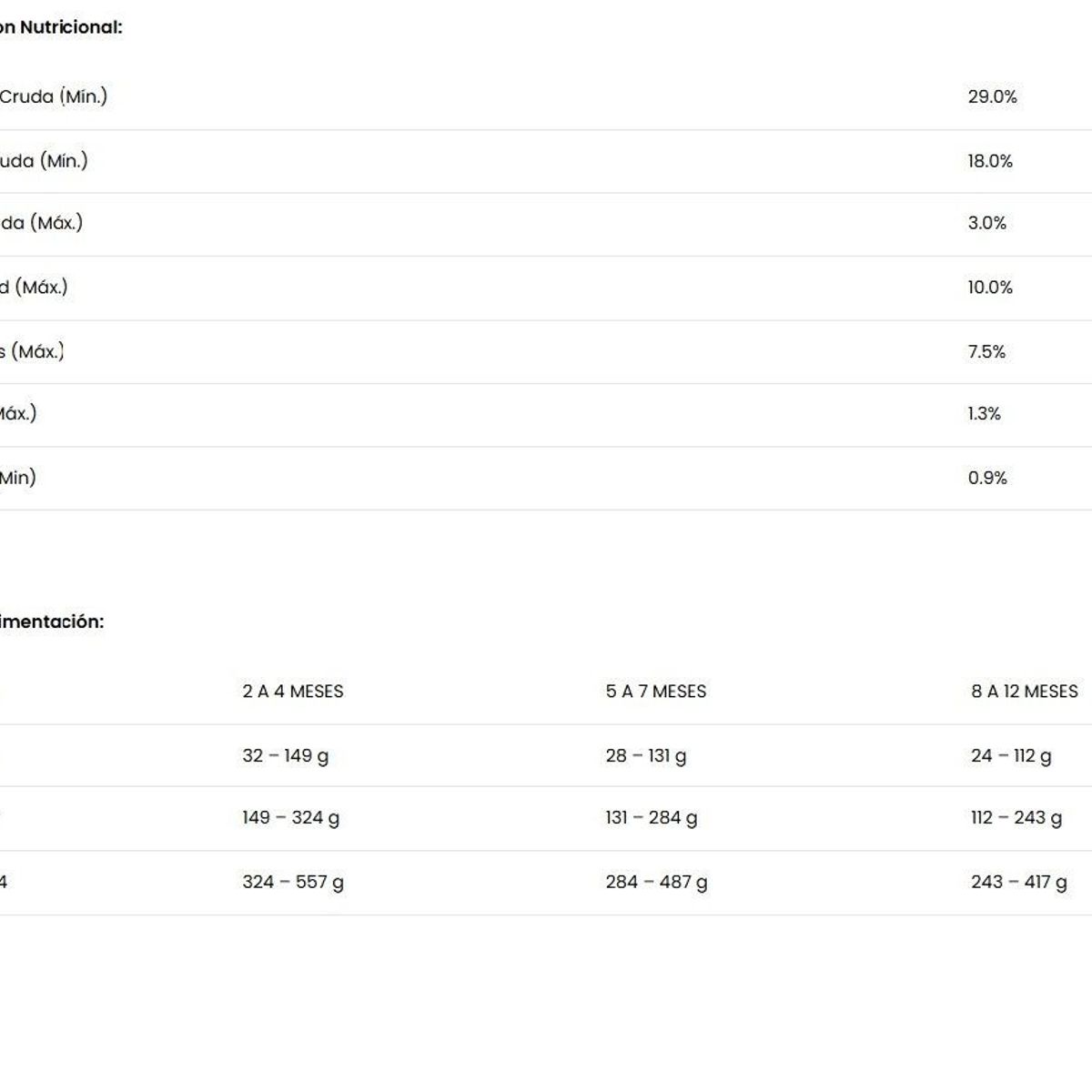Select the "28 – 131 g" feeding cell
Screen dimensions: 1092x1092
tap(646, 756)
